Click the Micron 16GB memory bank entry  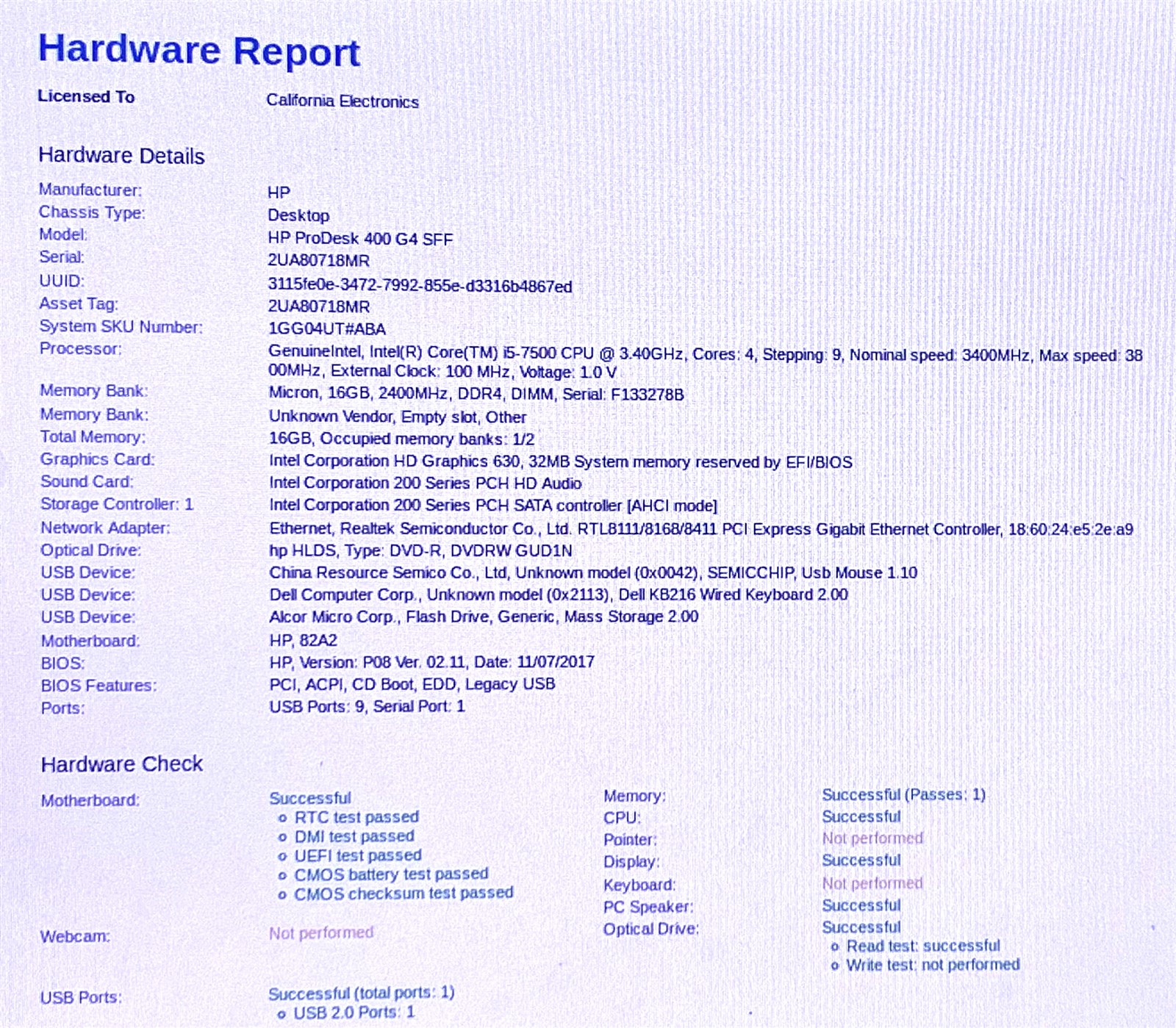(x=476, y=394)
